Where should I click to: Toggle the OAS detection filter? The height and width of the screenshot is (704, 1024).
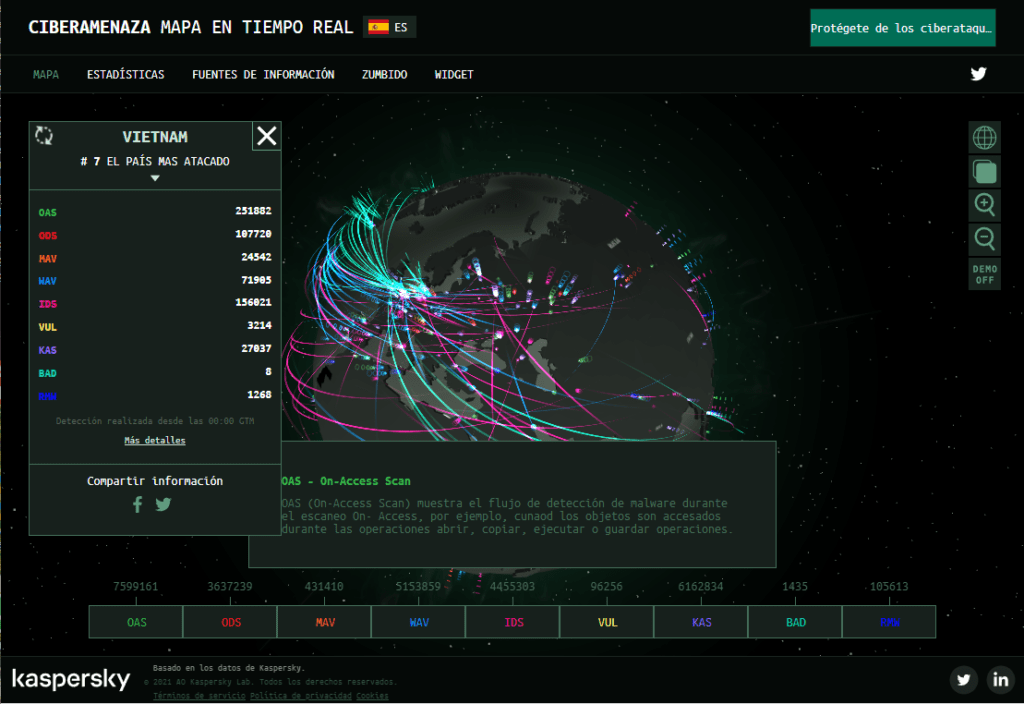[136, 622]
